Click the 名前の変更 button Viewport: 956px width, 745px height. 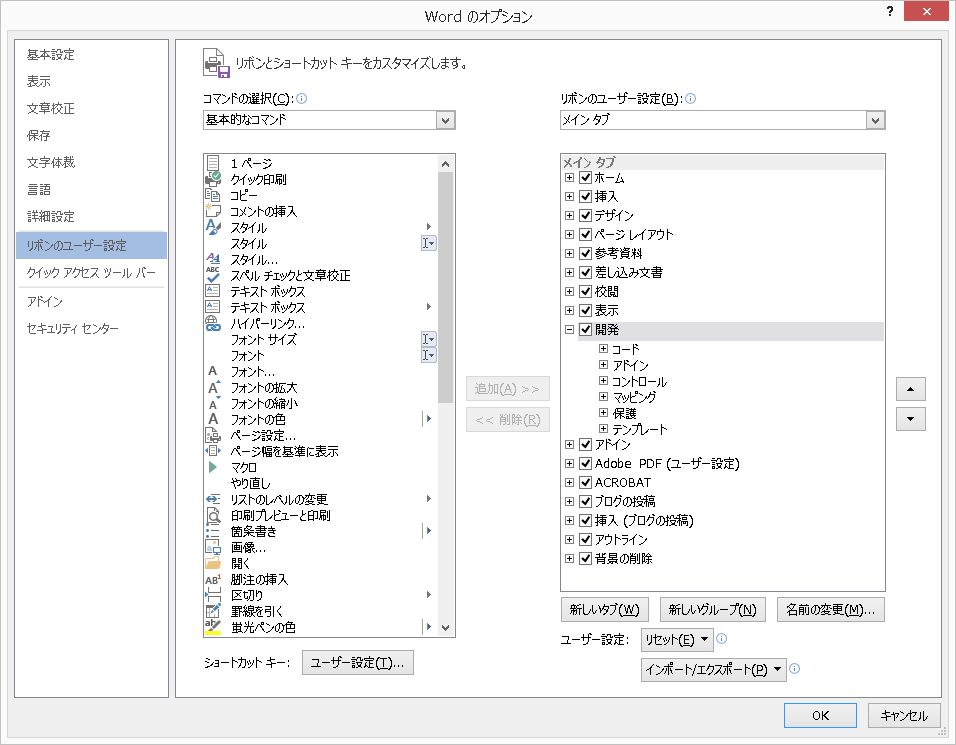click(830, 609)
